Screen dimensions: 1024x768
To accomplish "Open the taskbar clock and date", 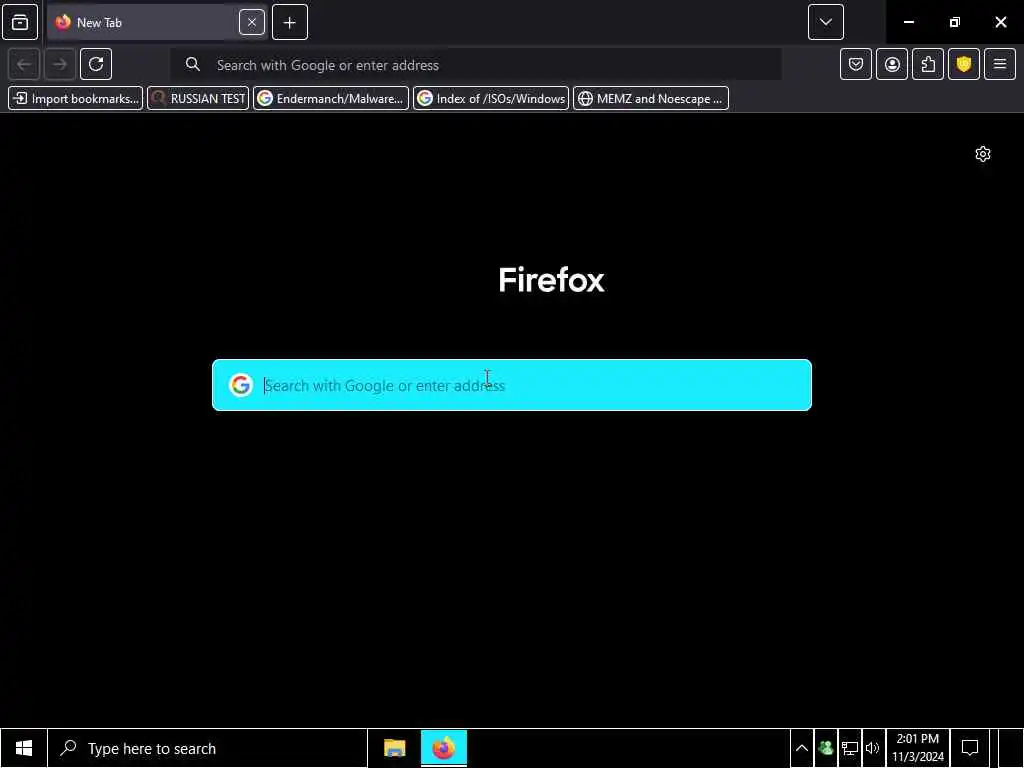I will coord(918,748).
